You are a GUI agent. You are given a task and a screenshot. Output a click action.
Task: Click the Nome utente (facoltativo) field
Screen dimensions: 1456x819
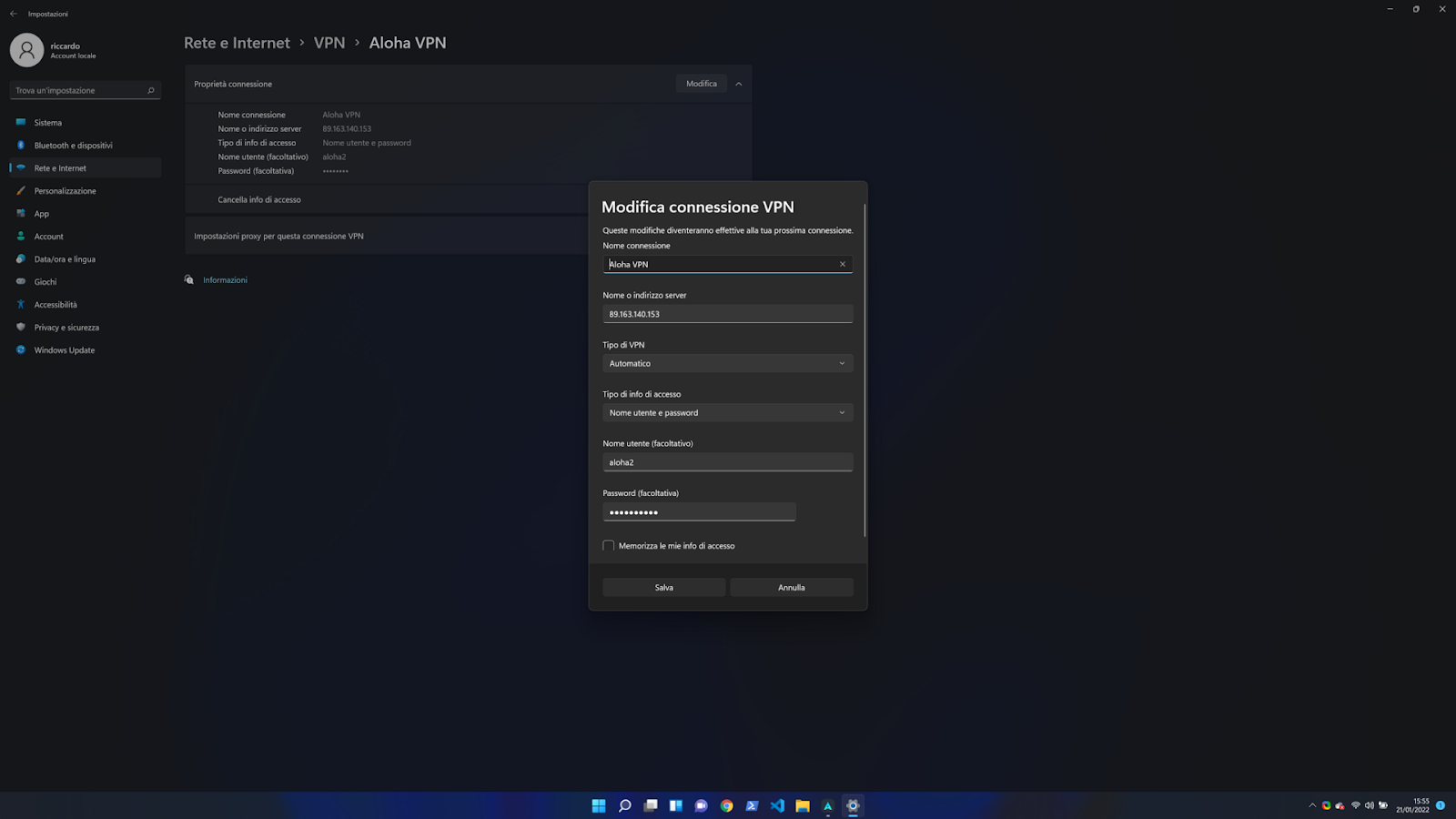pyautogui.click(x=728, y=462)
